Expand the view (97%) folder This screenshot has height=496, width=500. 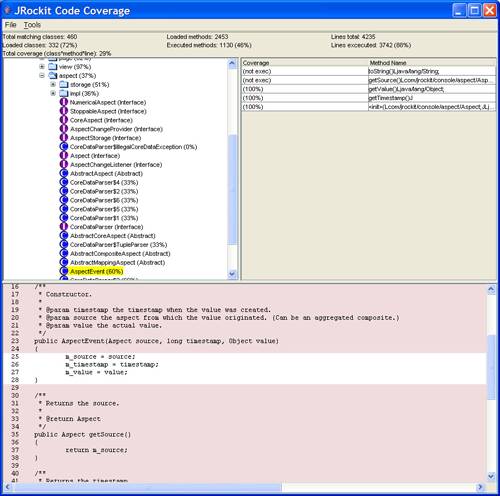(x=42, y=67)
